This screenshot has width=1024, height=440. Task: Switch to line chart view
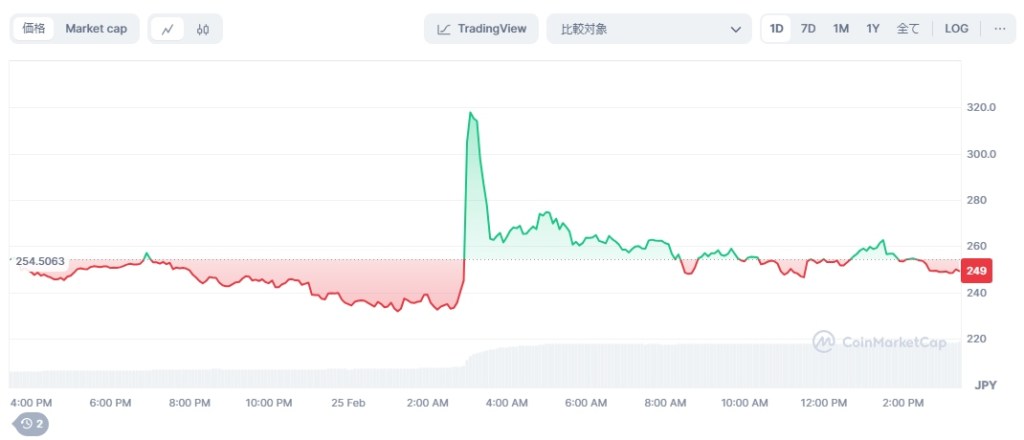pos(167,29)
